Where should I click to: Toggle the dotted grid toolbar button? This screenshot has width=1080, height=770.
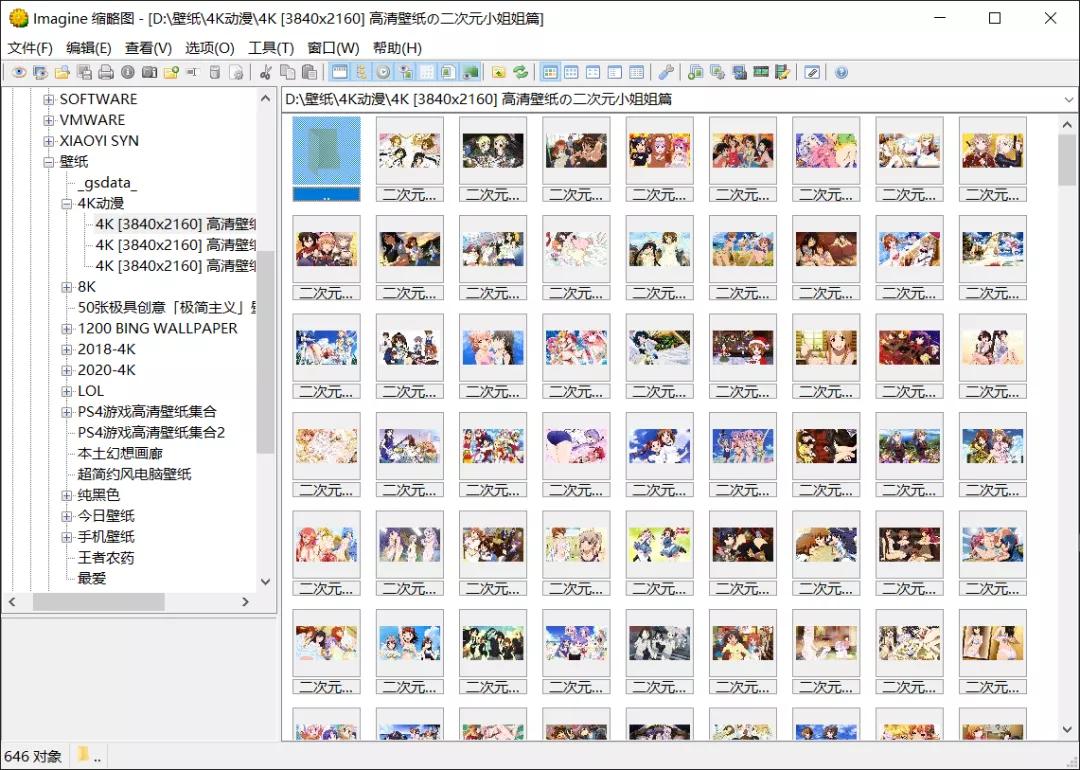pyautogui.click(x=427, y=72)
